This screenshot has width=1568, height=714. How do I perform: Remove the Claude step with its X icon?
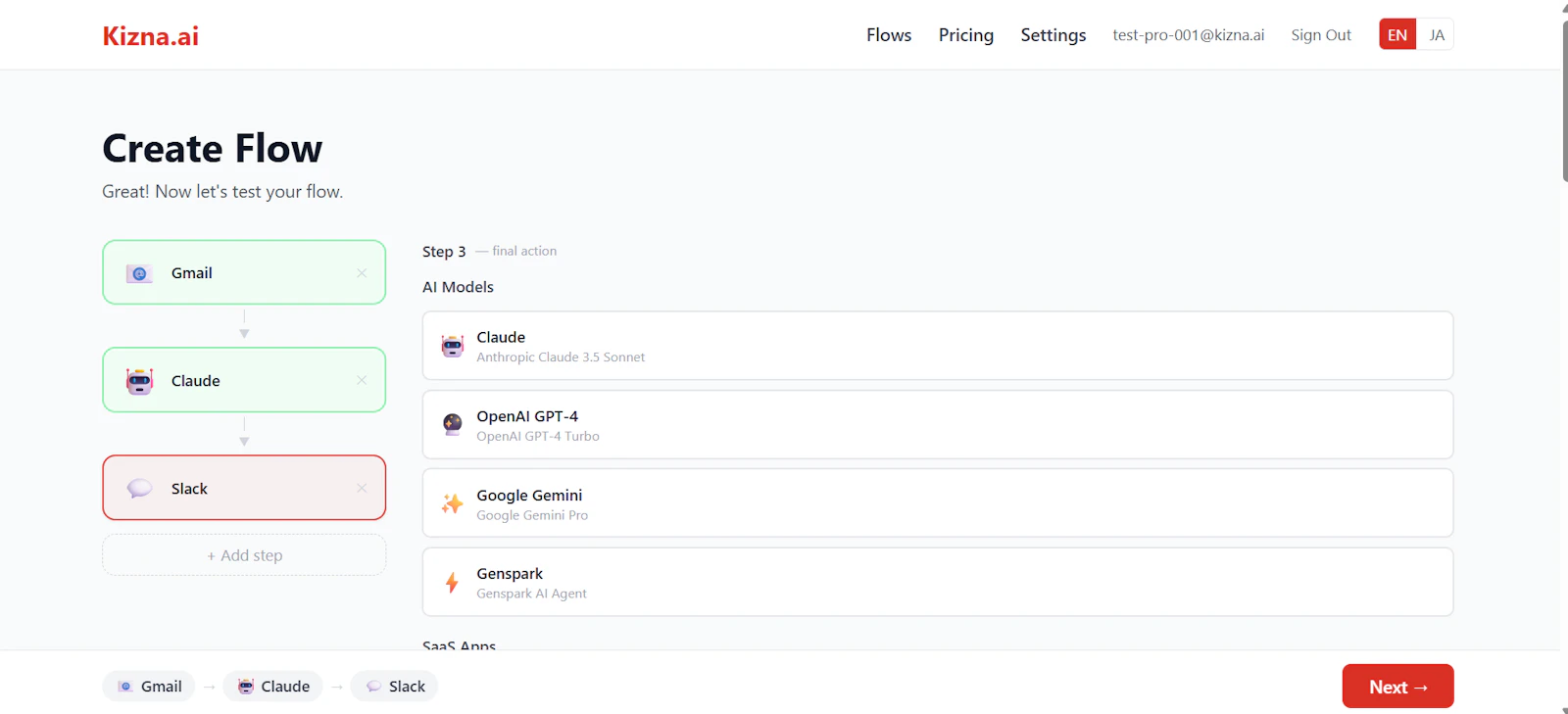tap(362, 380)
